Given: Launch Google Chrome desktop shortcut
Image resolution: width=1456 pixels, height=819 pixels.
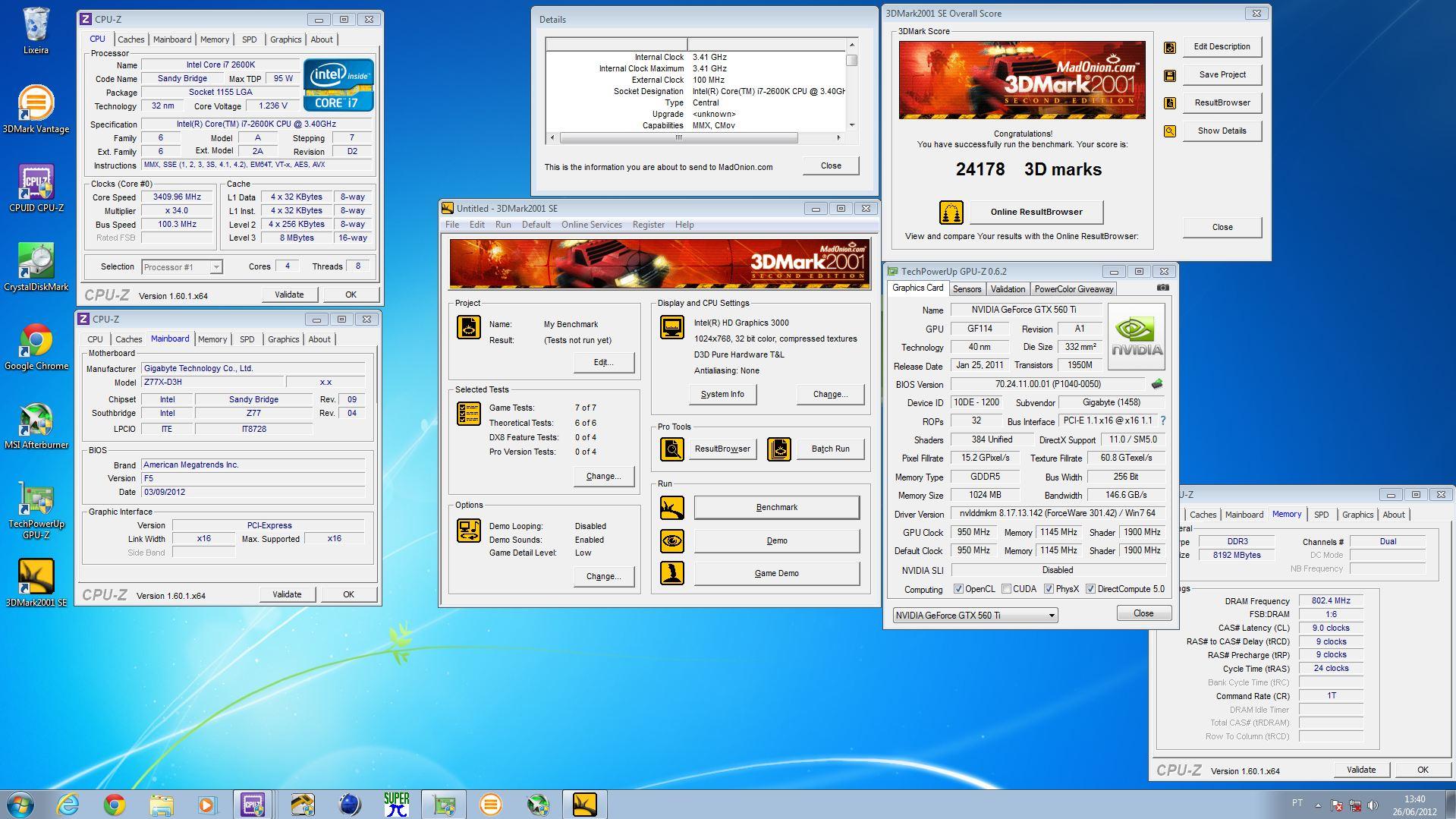Looking at the screenshot, I should [x=36, y=346].
